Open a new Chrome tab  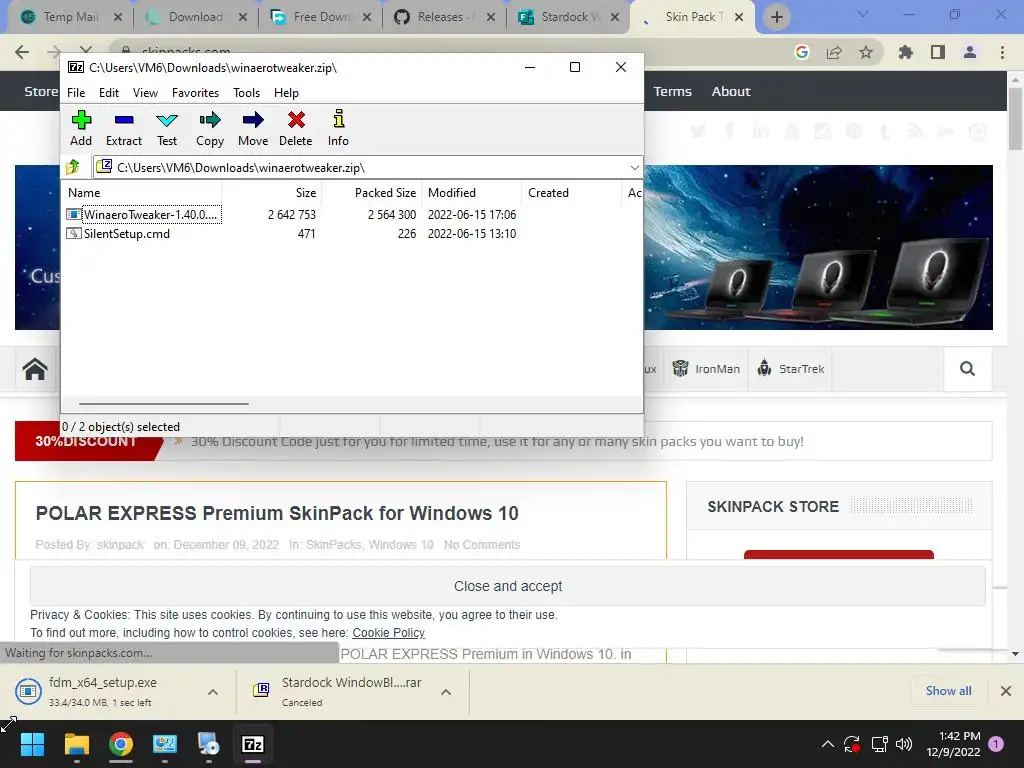tap(776, 17)
